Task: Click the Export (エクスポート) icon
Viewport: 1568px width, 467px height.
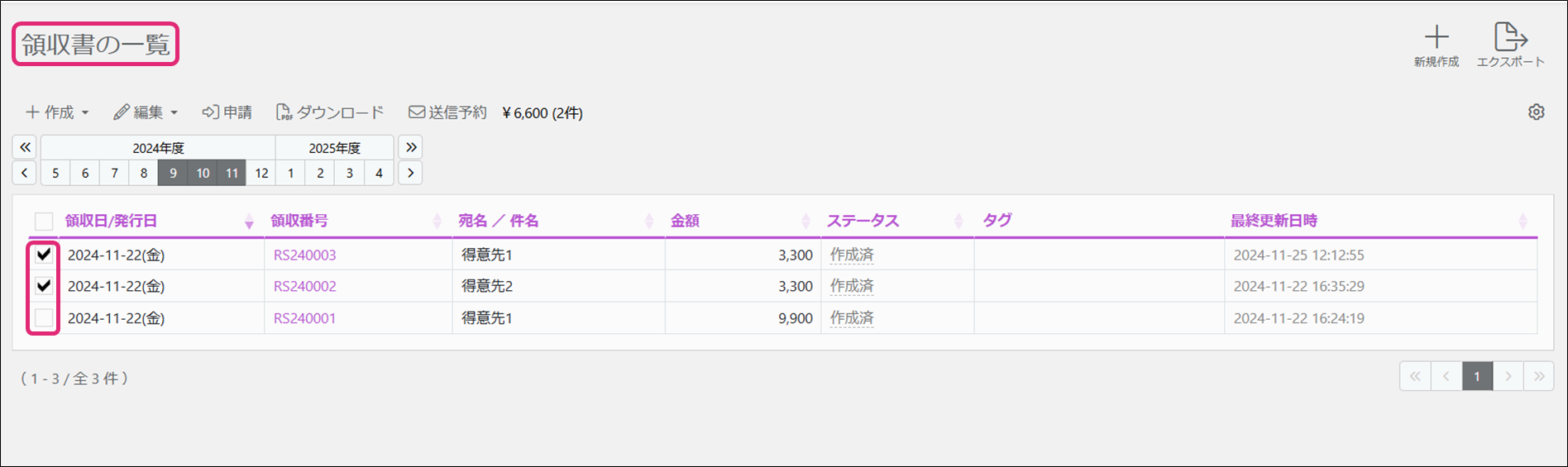Action: (x=1510, y=37)
